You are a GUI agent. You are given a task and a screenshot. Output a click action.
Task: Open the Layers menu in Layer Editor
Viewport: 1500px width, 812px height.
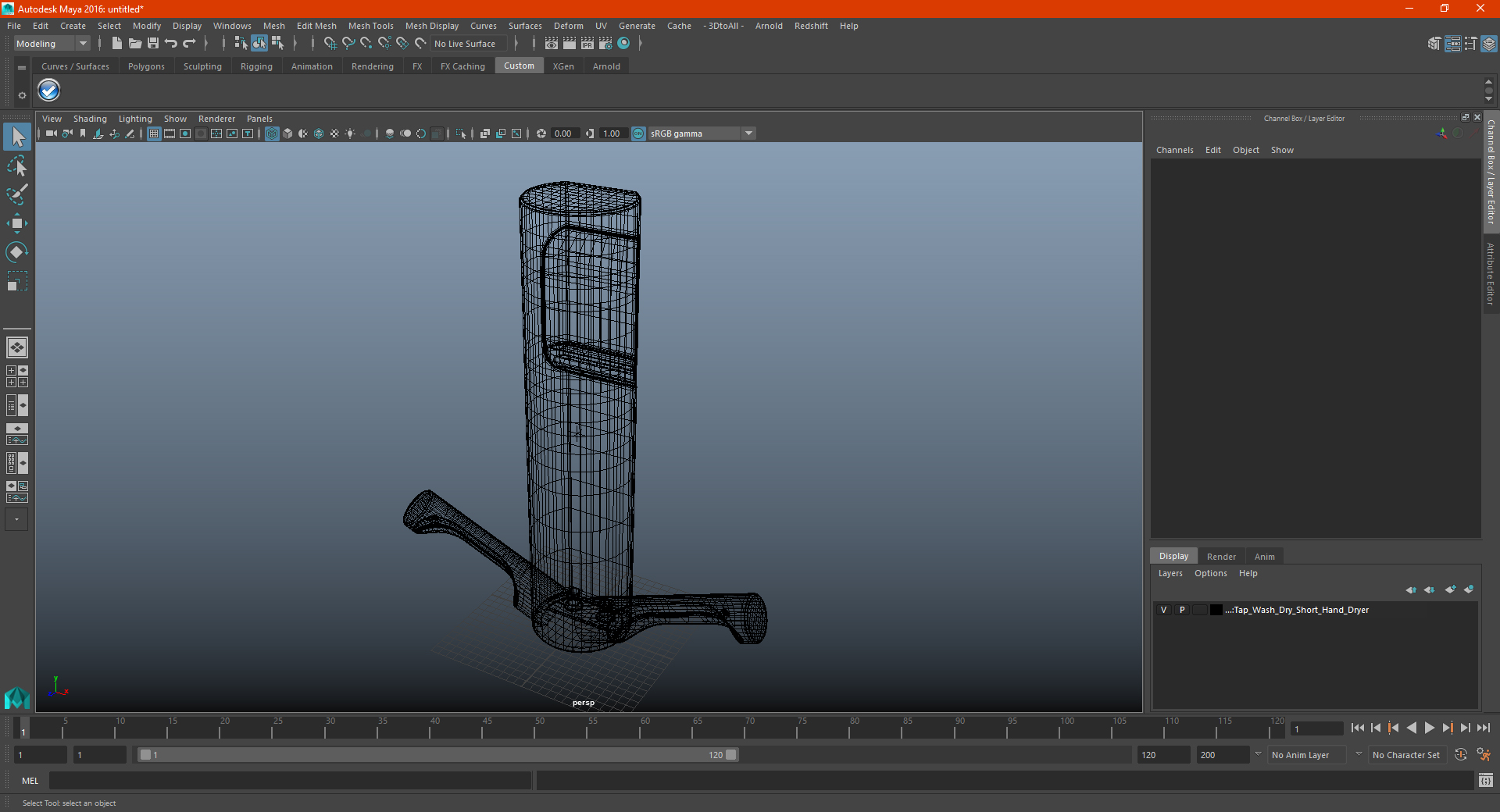[x=1170, y=573]
